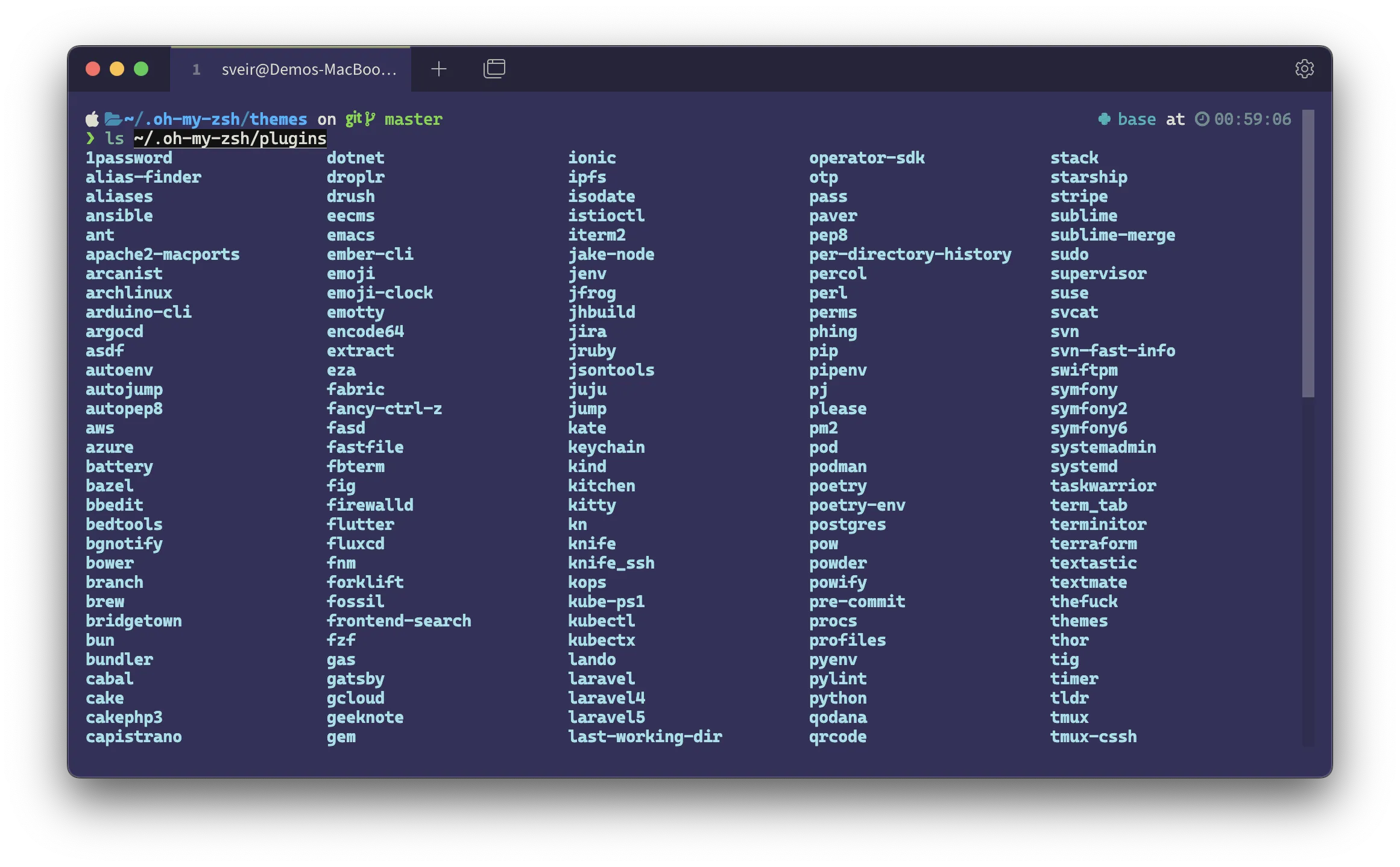Click the terminal vertical scrollbar thumb

tap(1308, 253)
